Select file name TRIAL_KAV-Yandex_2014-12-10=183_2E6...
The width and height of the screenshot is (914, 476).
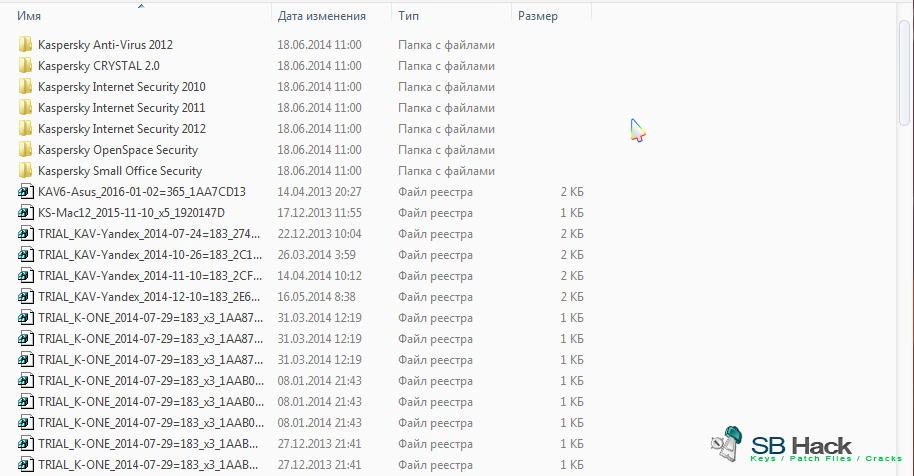pyautogui.click(x=149, y=297)
